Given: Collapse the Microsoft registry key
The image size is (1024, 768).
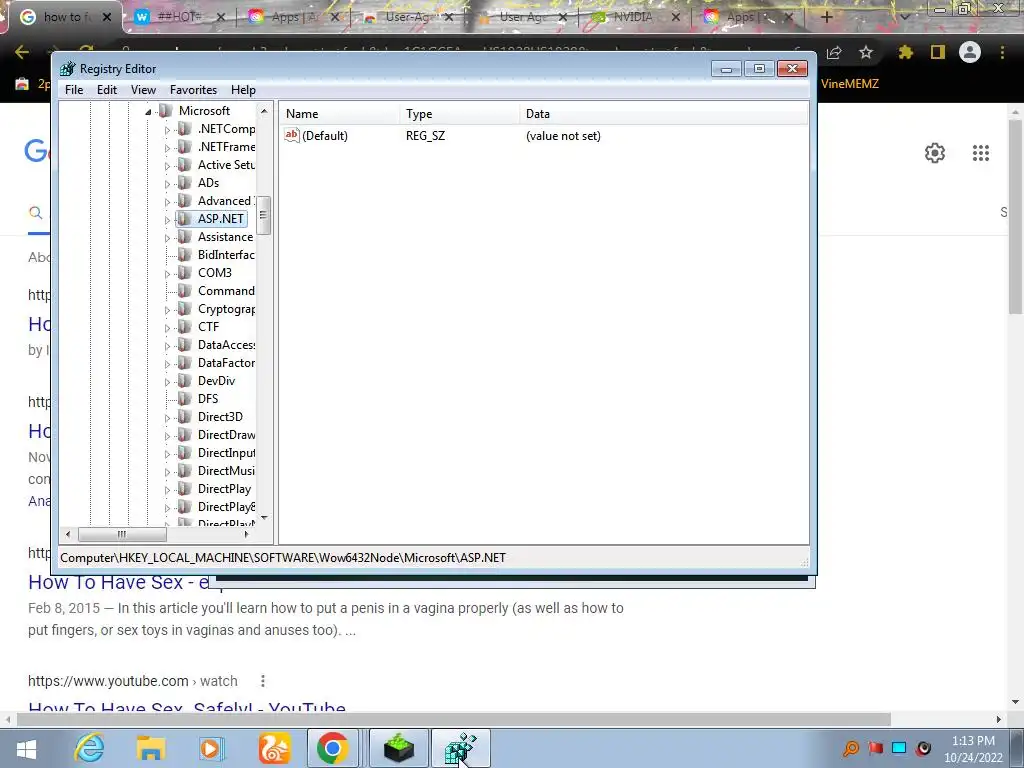Looking at the screenshot, I should pos(148,112).
